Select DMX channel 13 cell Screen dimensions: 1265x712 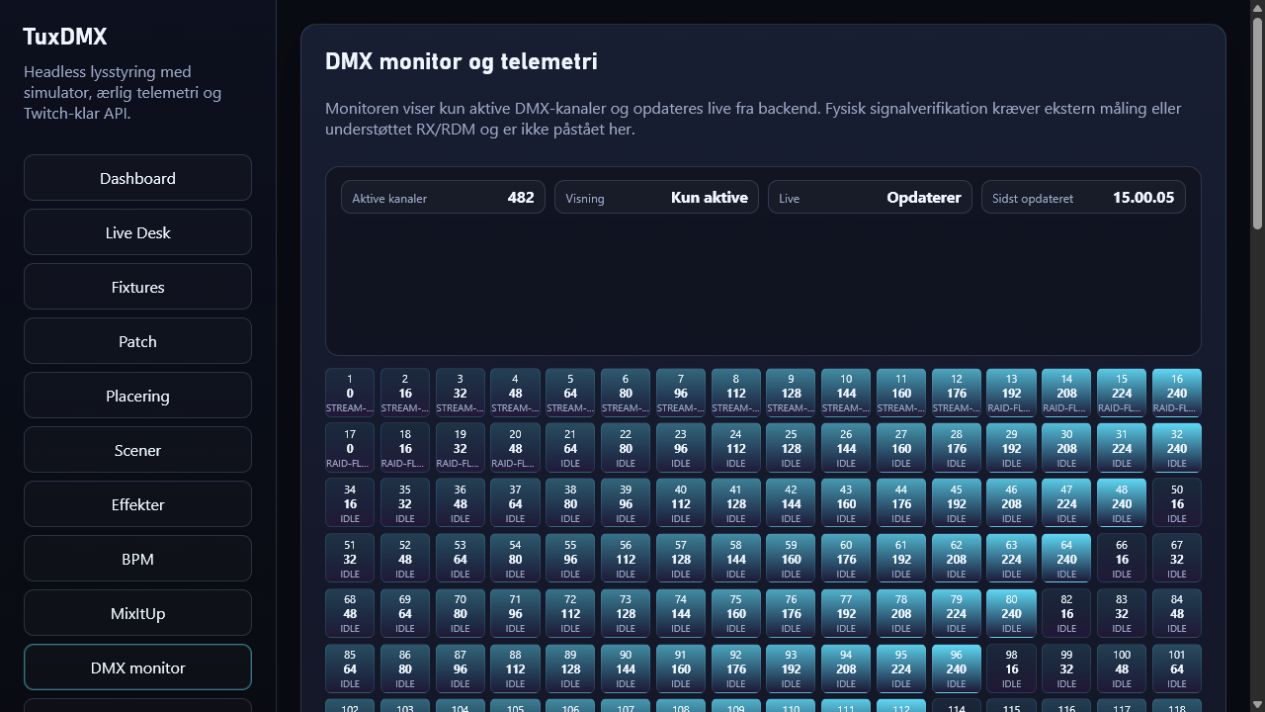pos(1012,393)
